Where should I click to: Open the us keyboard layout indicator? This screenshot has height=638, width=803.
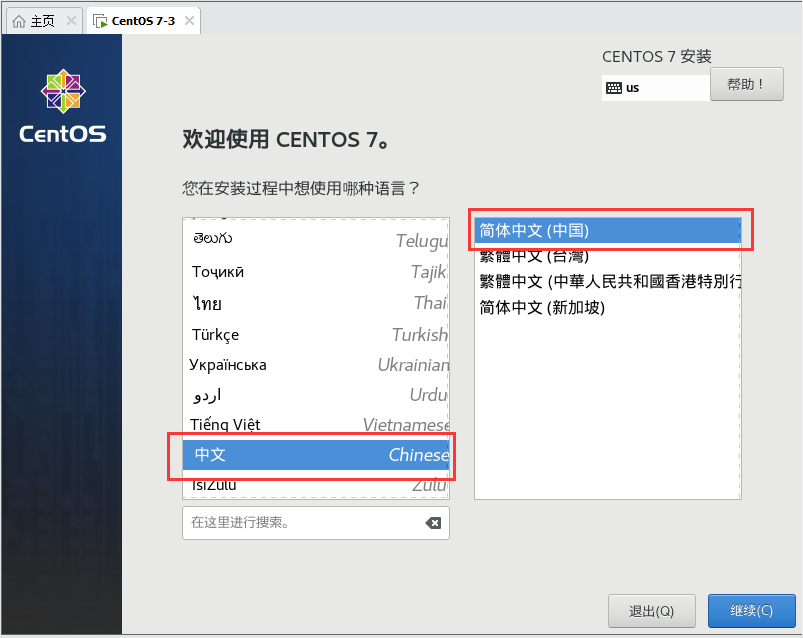656,88
